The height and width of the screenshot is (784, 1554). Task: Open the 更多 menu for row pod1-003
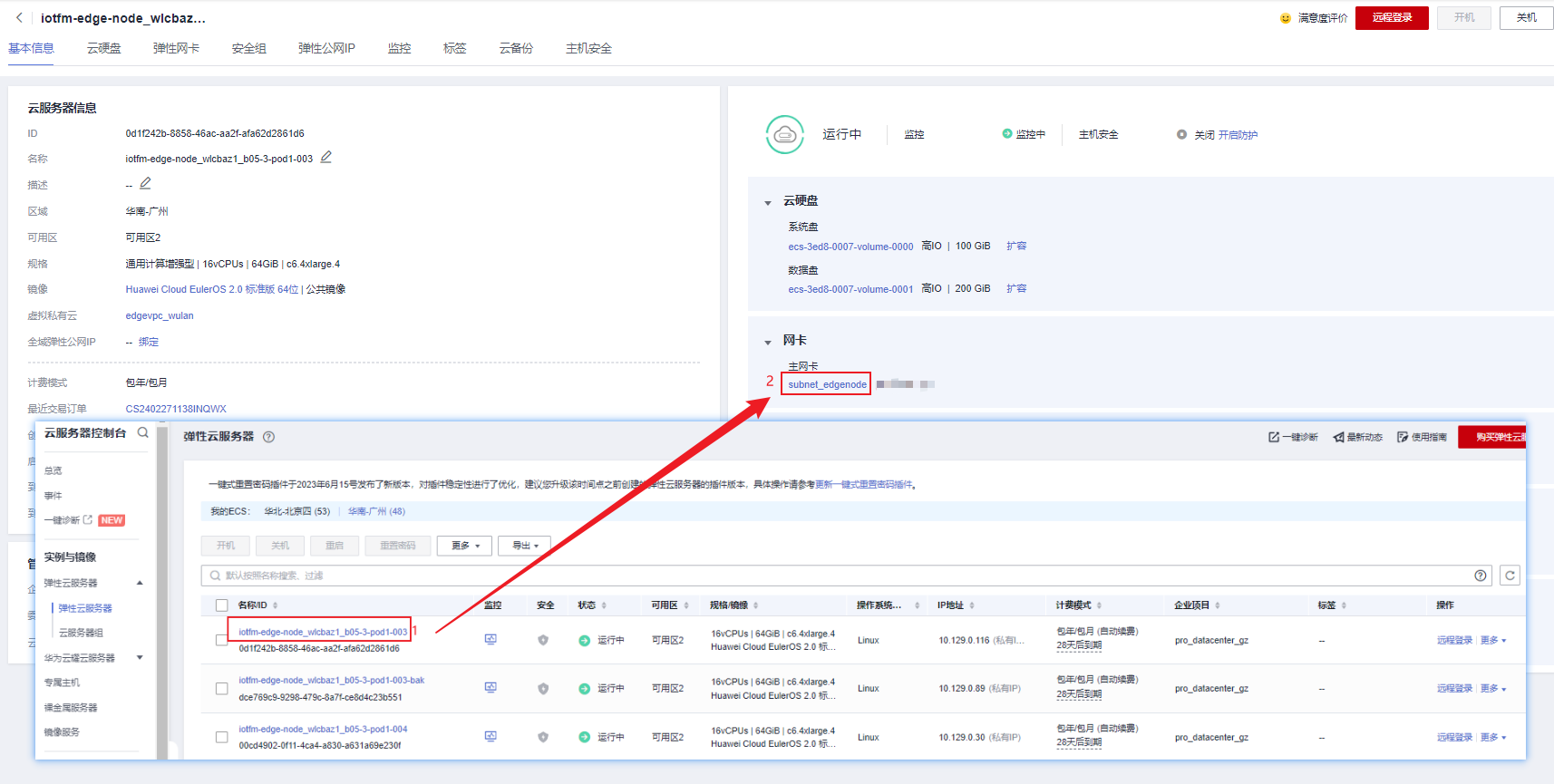tap(1493, 640)
